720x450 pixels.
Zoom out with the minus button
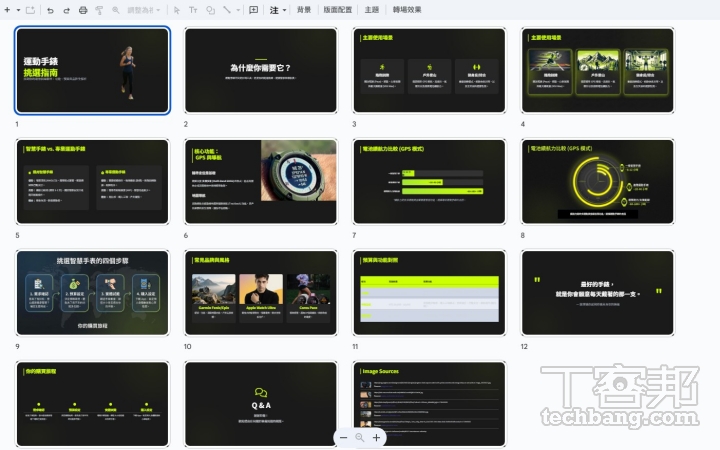343,438
